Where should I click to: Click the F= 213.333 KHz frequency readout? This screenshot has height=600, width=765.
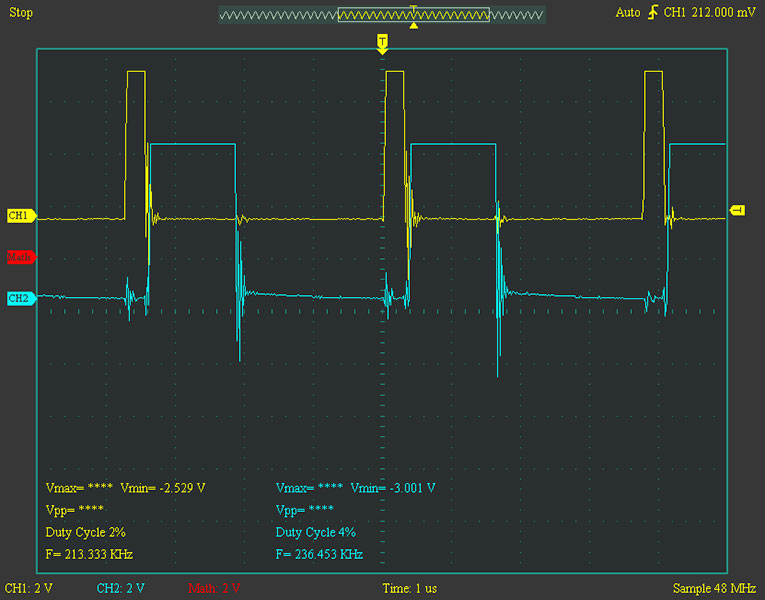click(89, 554)
